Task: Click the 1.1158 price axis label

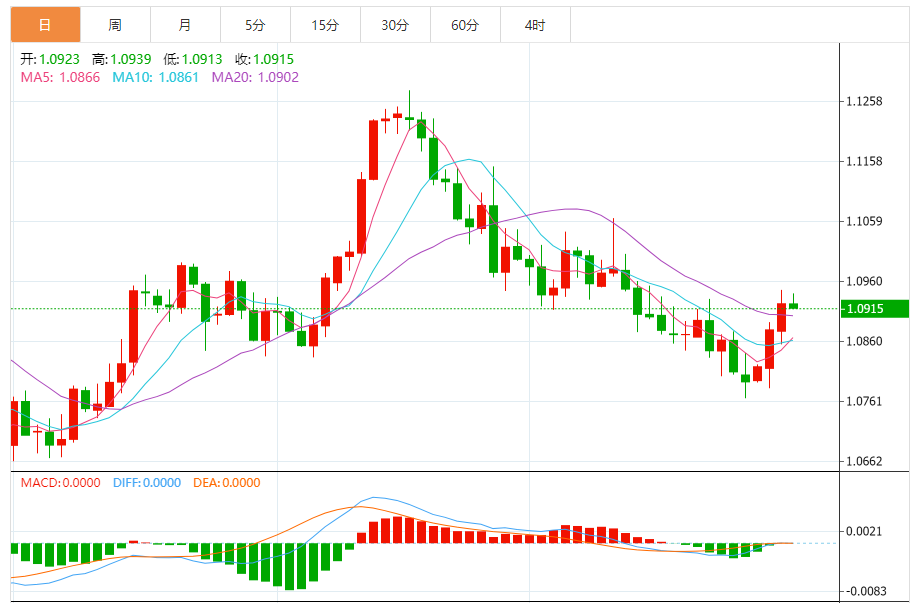Action: [x=864, y=161]
